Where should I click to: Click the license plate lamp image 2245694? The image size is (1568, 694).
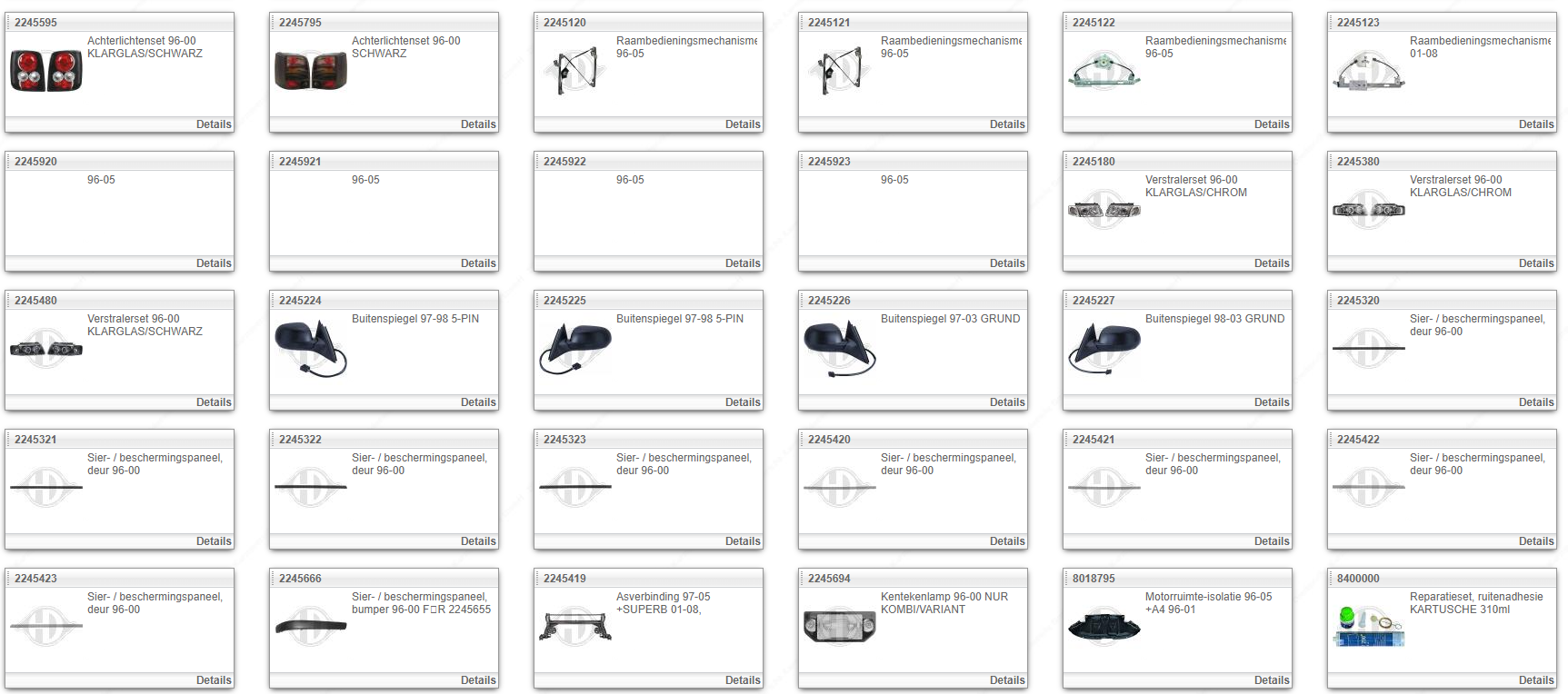click(x=840, y=626)
